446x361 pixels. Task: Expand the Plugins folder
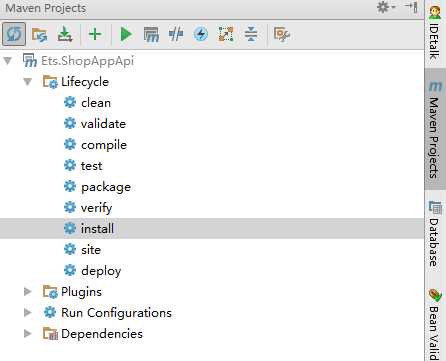[x=28, y=292]
